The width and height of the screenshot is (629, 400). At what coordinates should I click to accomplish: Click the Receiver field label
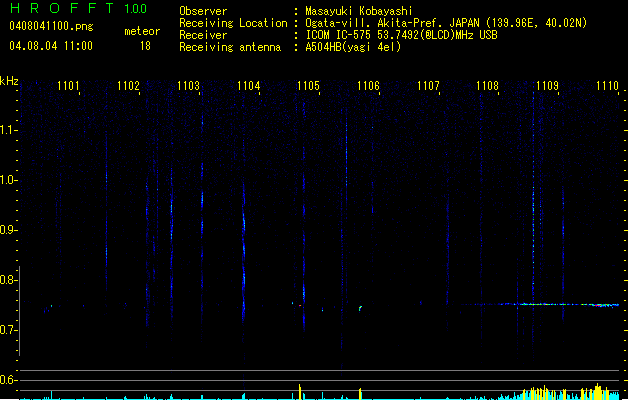coord(203,35)
